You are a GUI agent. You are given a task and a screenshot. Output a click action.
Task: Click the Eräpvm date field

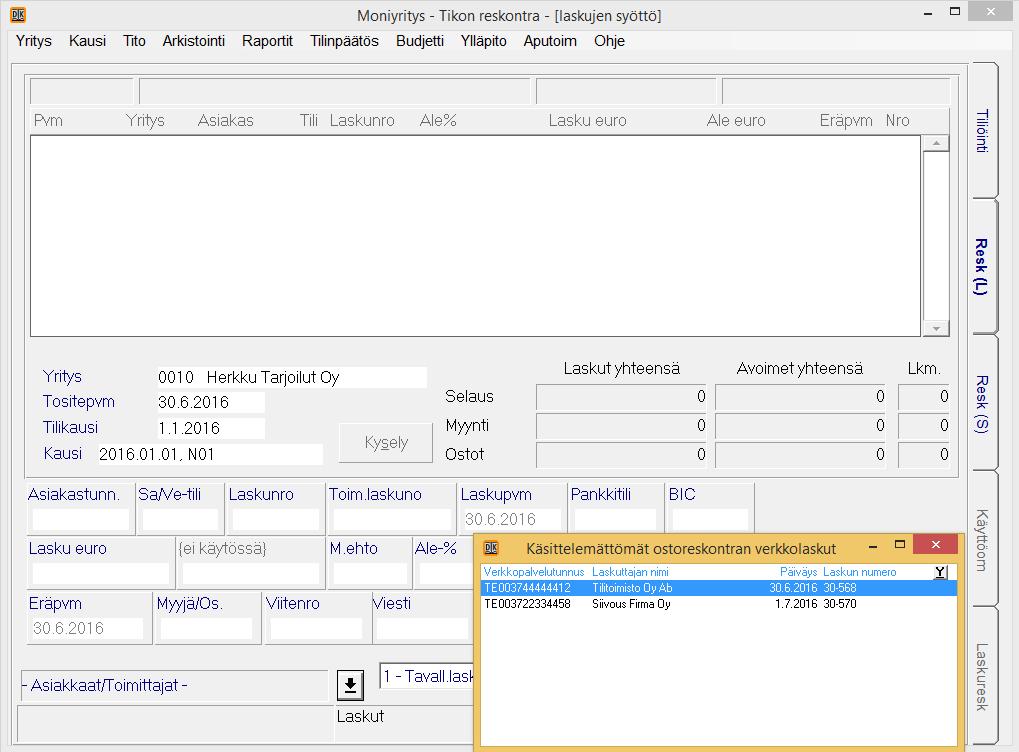(x=87, y=629)
